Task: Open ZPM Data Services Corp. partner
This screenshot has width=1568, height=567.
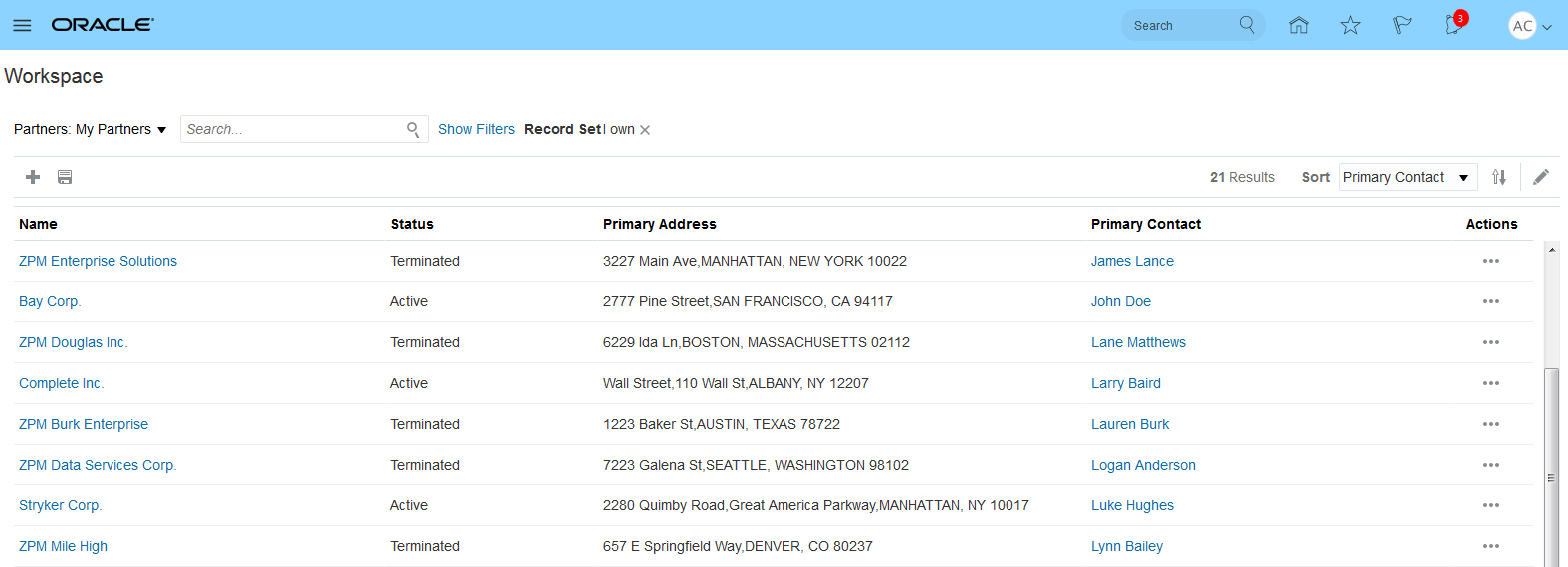Action: (98, 465)
